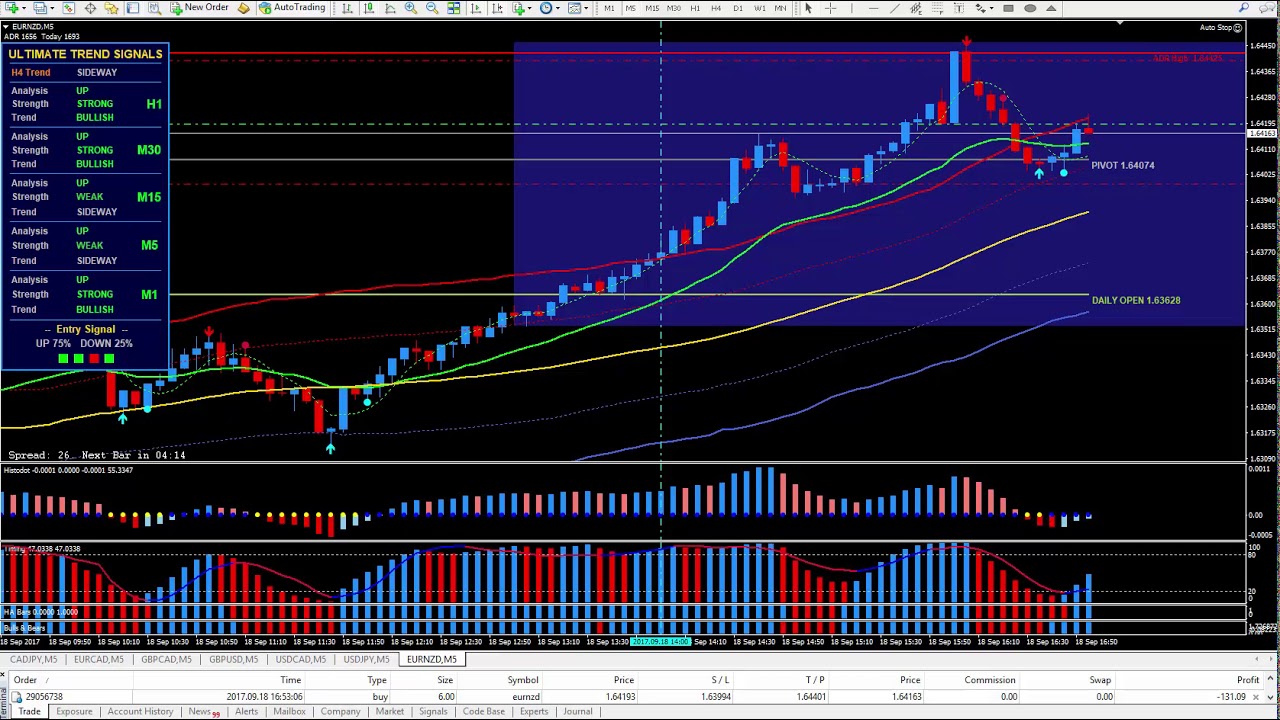Open the Strategy Tester icon
Viewport: 1280px width, 720px height.
click(154, 8)
